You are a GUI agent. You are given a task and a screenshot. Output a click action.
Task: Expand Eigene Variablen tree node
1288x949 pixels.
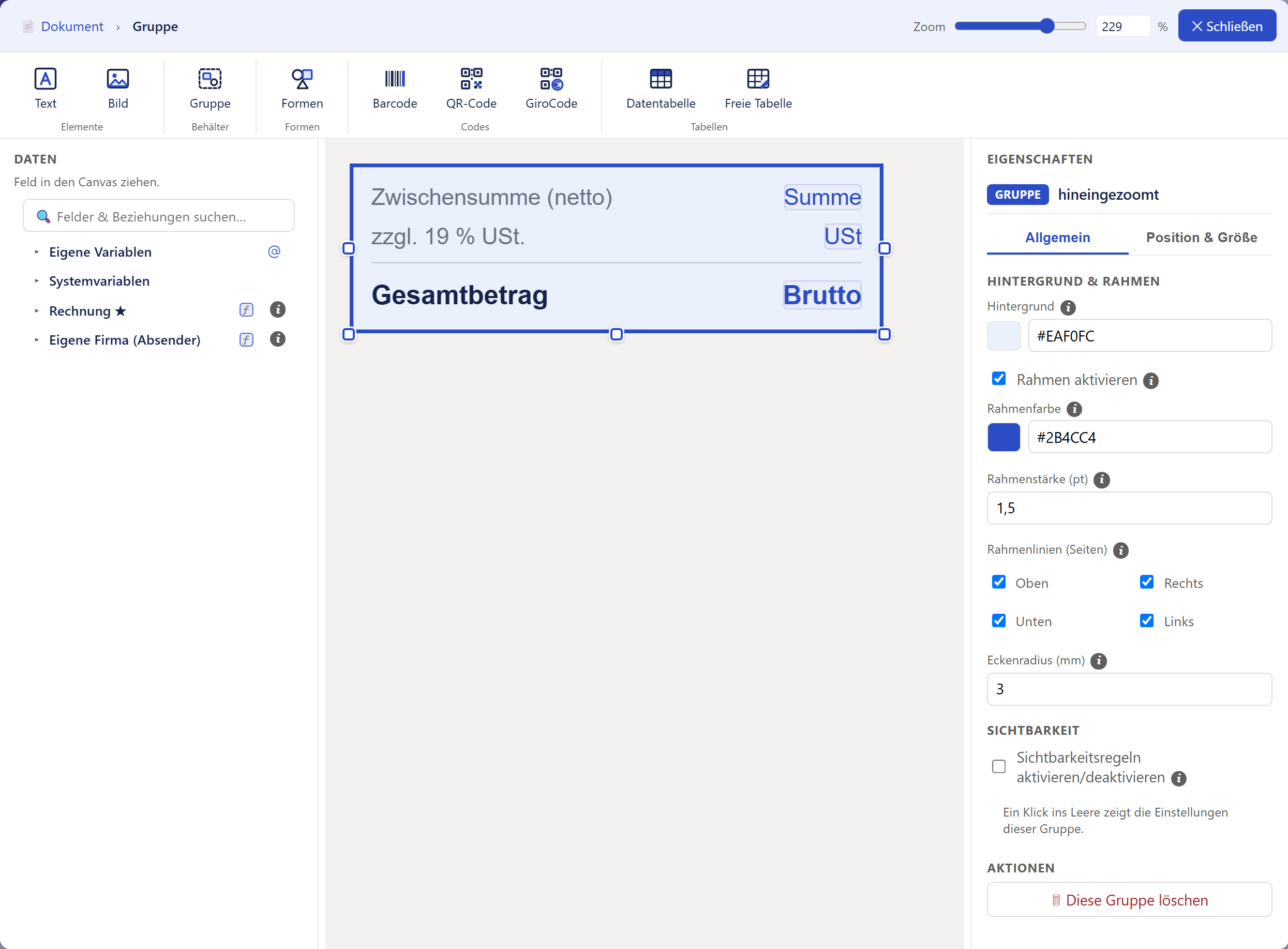(37, 251)
